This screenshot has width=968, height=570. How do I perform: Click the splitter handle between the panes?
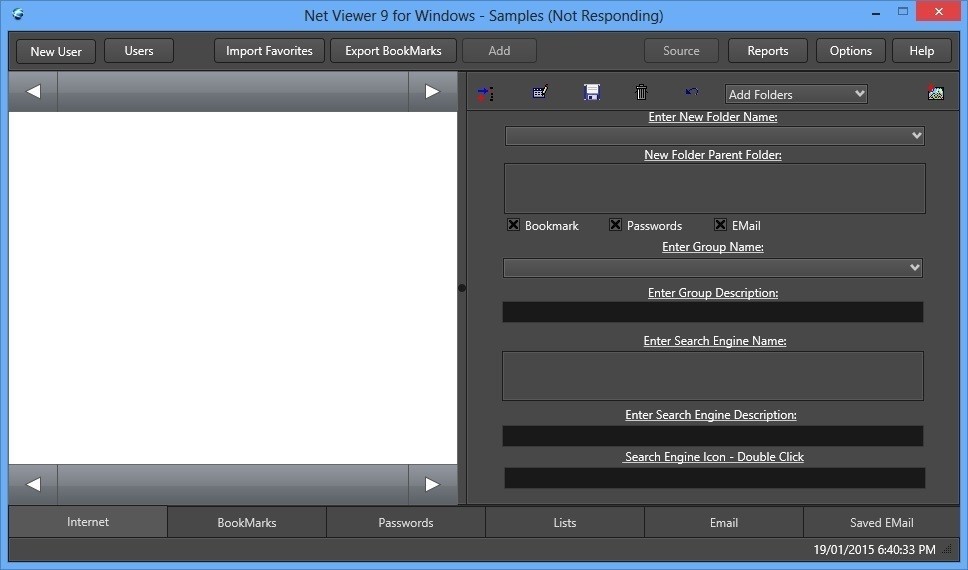pos(461,288)
